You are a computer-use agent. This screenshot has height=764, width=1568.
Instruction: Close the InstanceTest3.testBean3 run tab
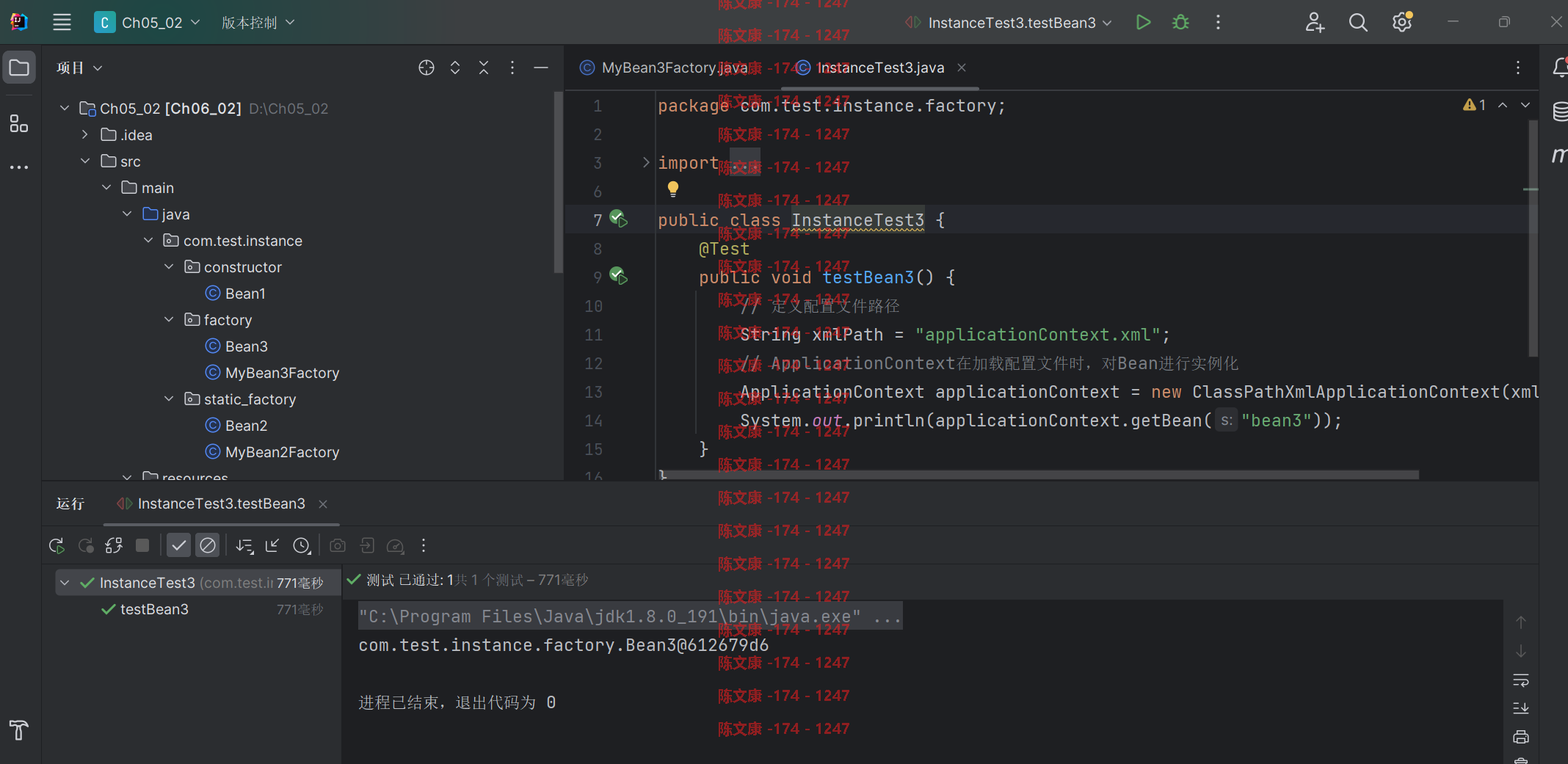pos(323,504)
